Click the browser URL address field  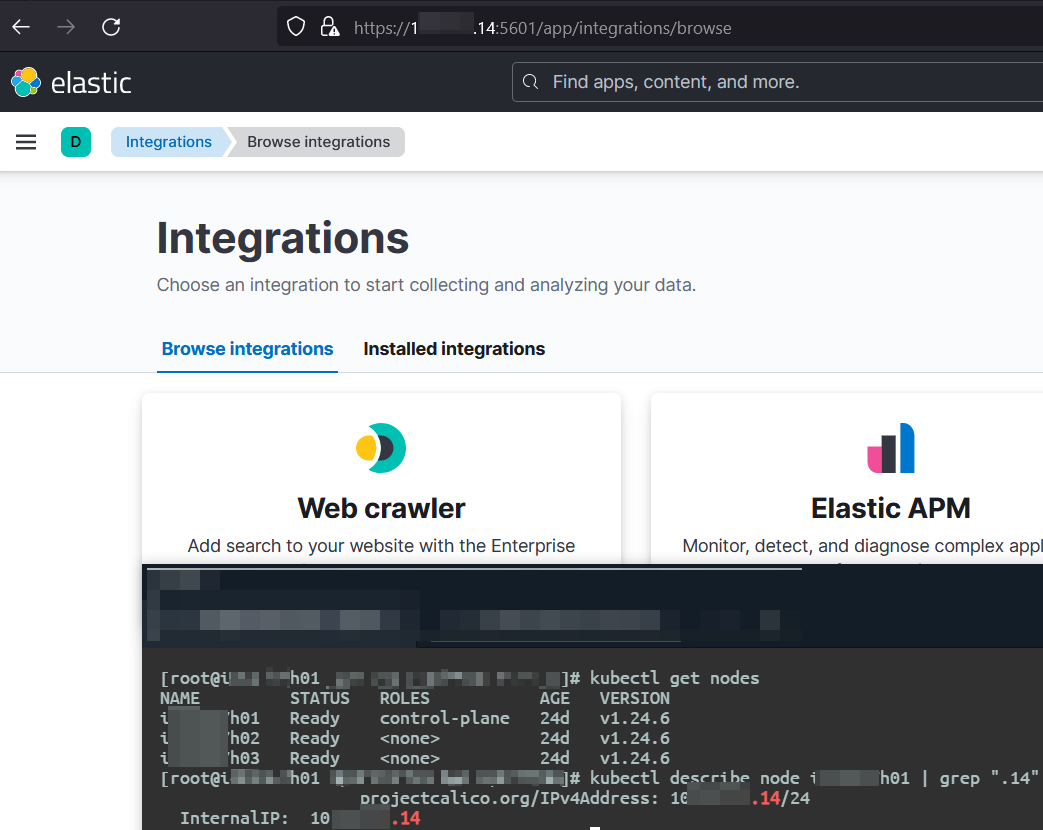pyautogui.click(x=659, y=27)
